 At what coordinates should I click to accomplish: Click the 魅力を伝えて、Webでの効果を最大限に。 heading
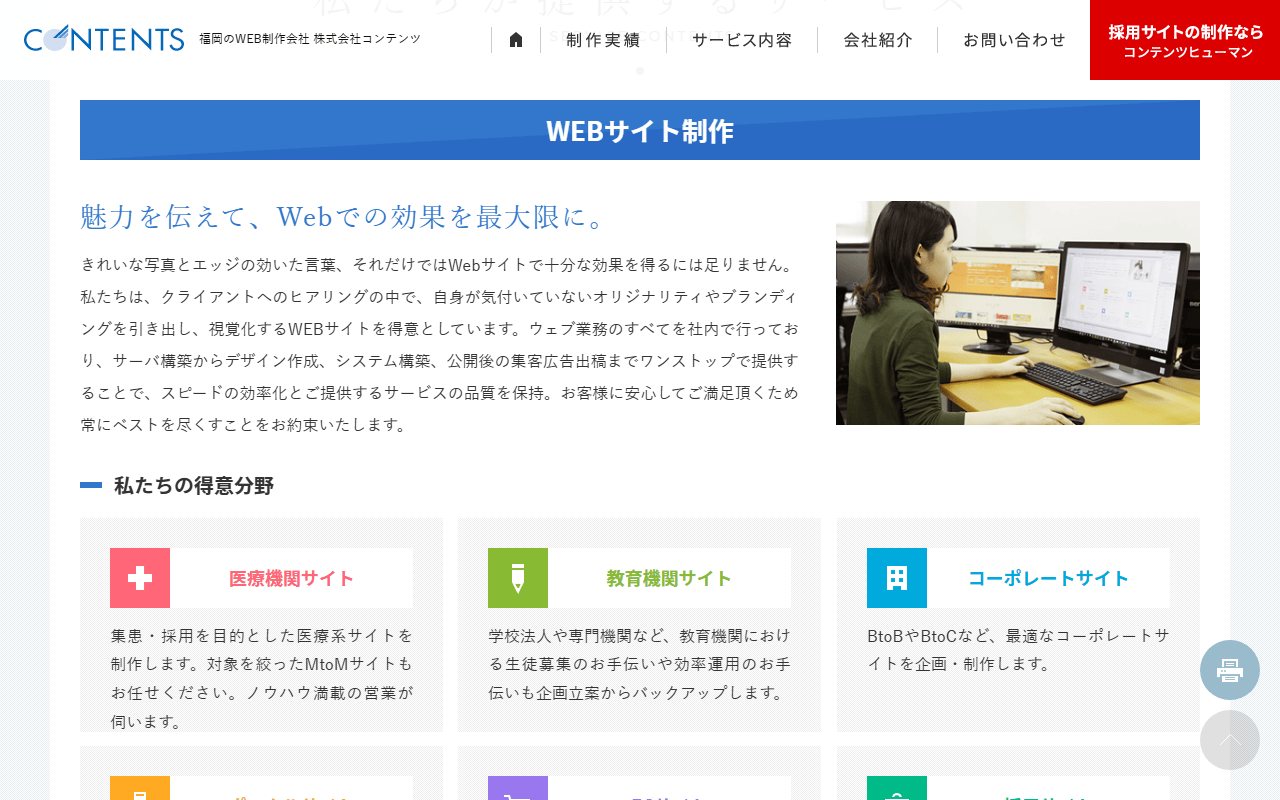[344, 216]
